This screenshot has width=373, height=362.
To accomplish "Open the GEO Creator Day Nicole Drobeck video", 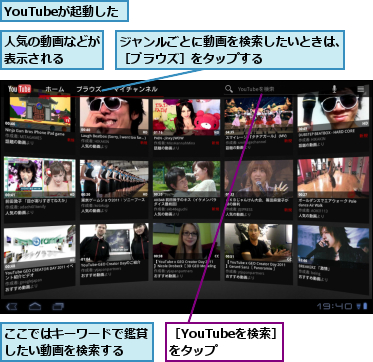I will click(x=186, y=242).
